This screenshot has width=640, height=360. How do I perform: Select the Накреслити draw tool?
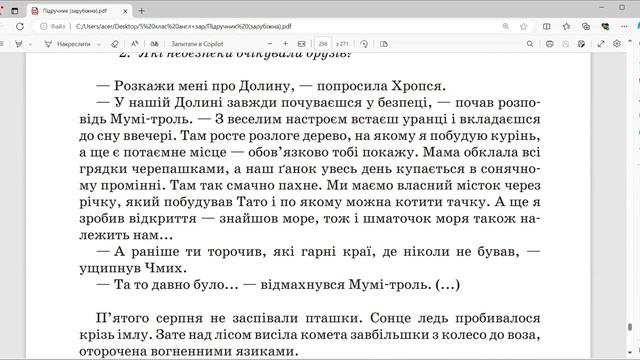click(x=67, y=44)
